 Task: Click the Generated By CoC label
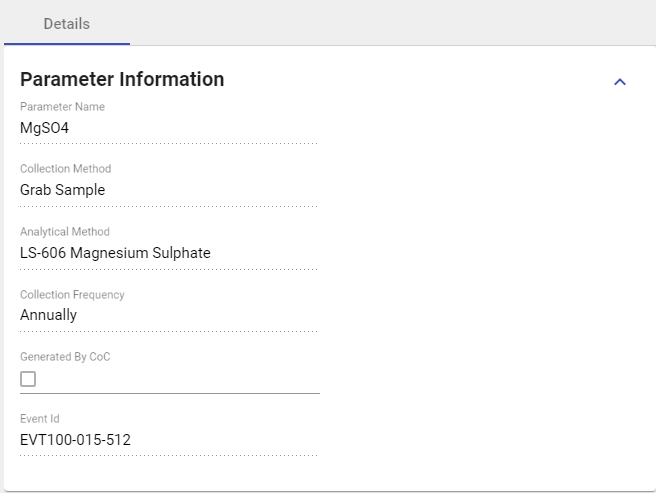point(65,357)
